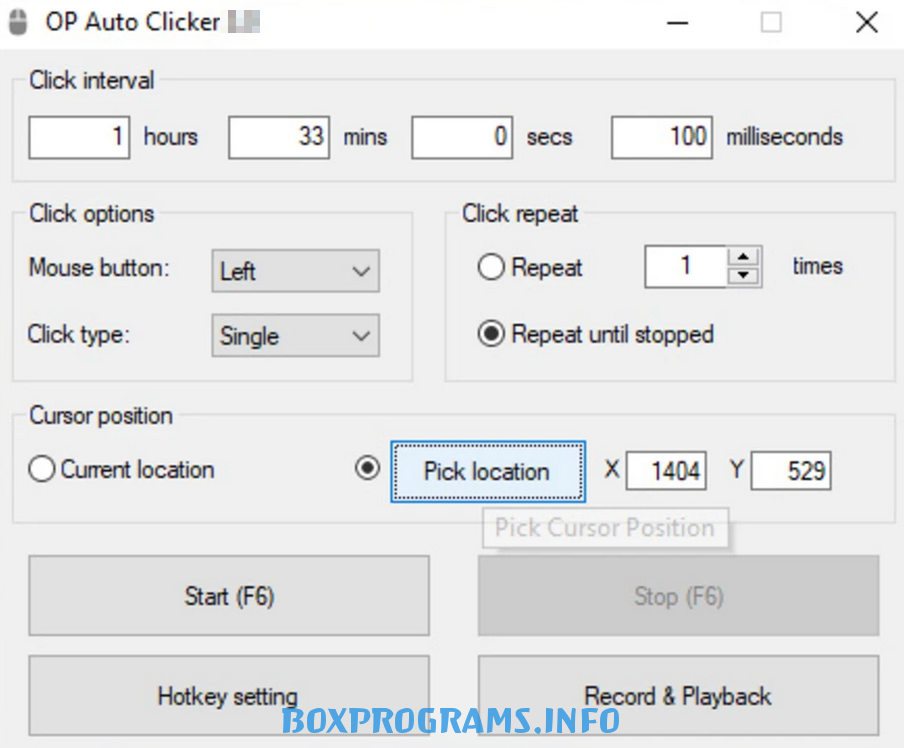
Task: Open Hotkey setting
Action: 229,696
